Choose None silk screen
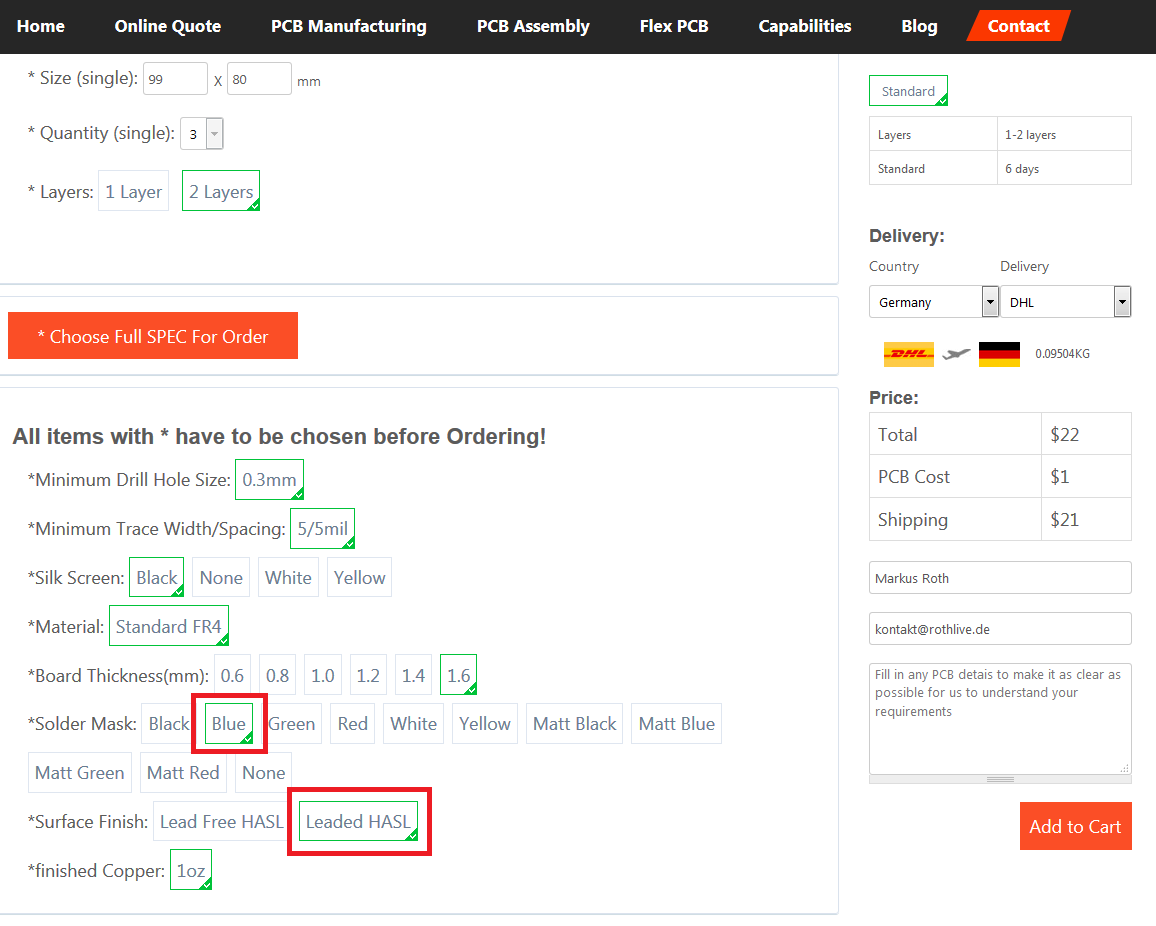Screen dimensions: 1156x926 click(x=221, y=577)
